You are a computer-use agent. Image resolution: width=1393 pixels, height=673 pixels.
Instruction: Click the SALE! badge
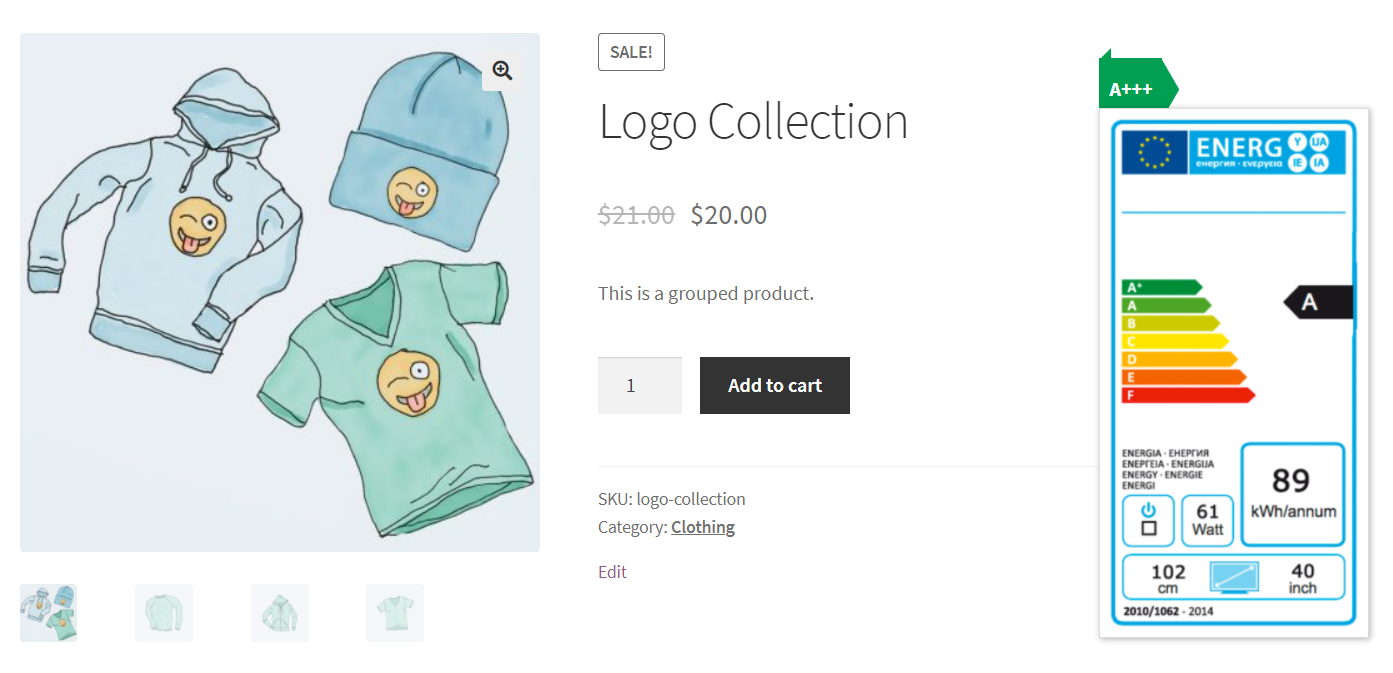click(631, 52)
